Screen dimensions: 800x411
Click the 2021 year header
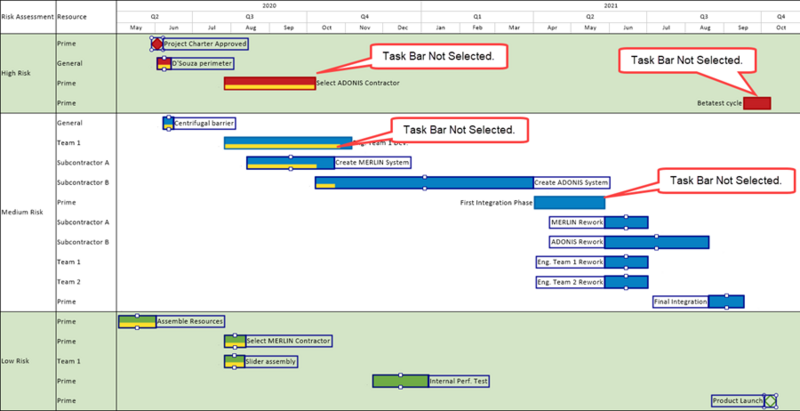[x=611, y=6]
